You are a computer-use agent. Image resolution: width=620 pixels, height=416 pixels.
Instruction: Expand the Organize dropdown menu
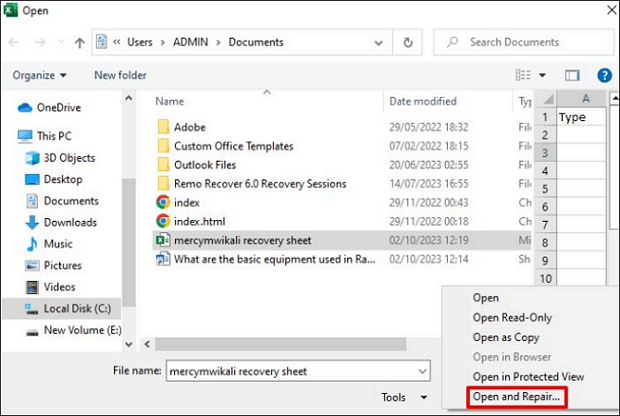coord(40,75)
